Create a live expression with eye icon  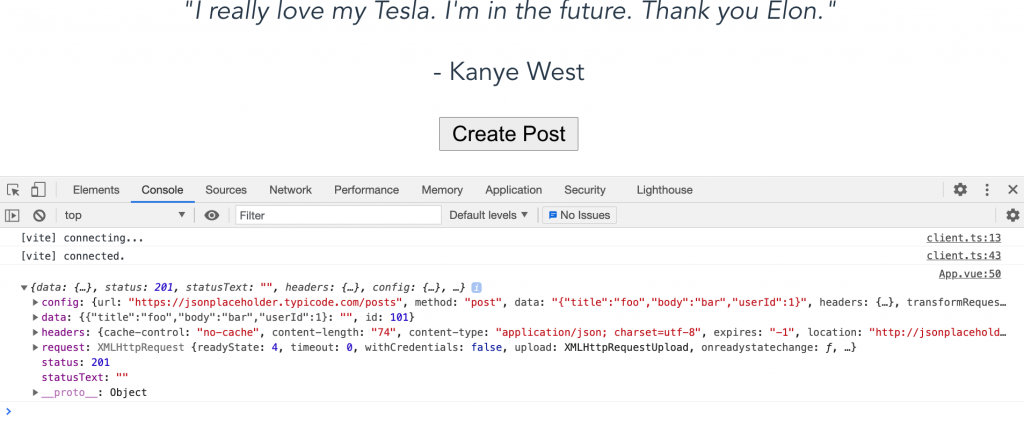[211, 215]
